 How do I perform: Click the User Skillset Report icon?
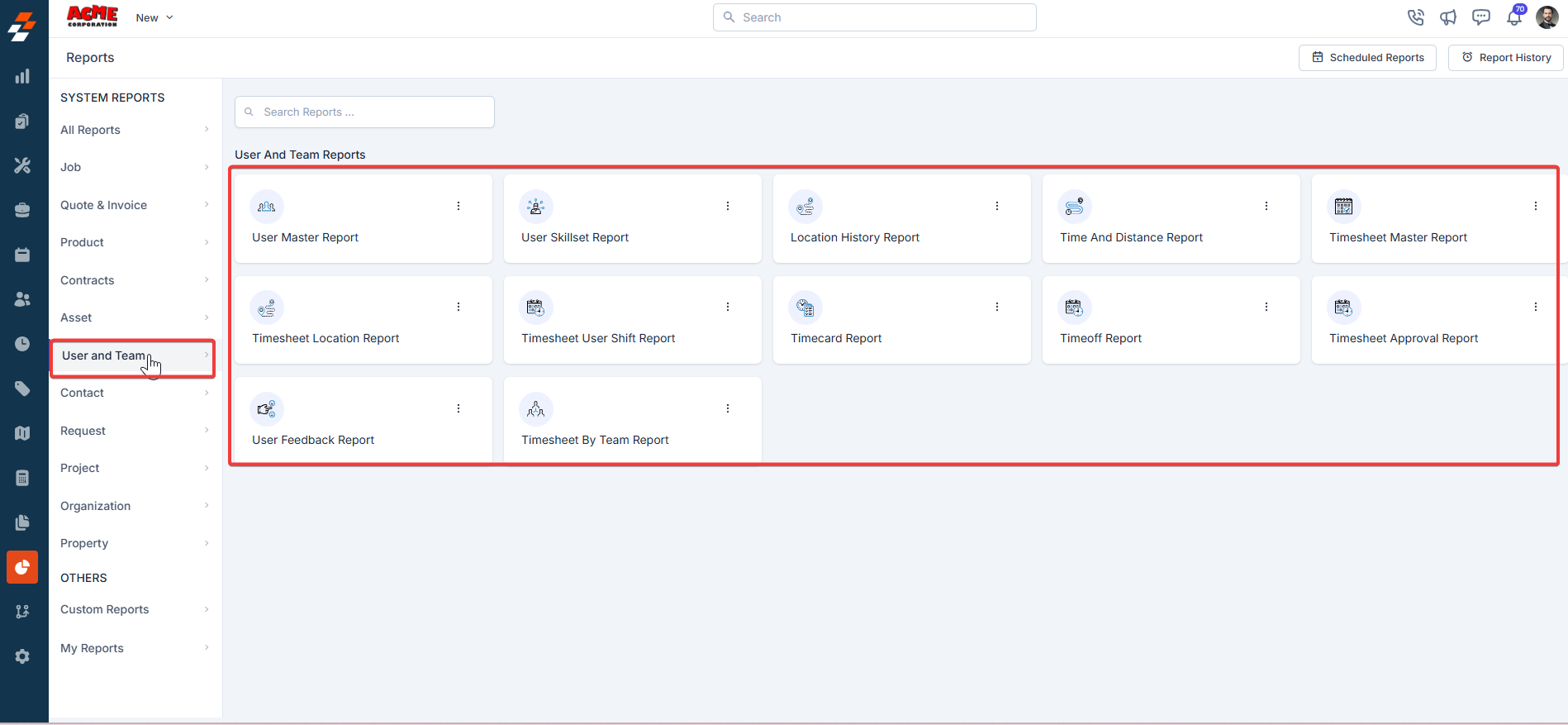(x=536, y=207)
